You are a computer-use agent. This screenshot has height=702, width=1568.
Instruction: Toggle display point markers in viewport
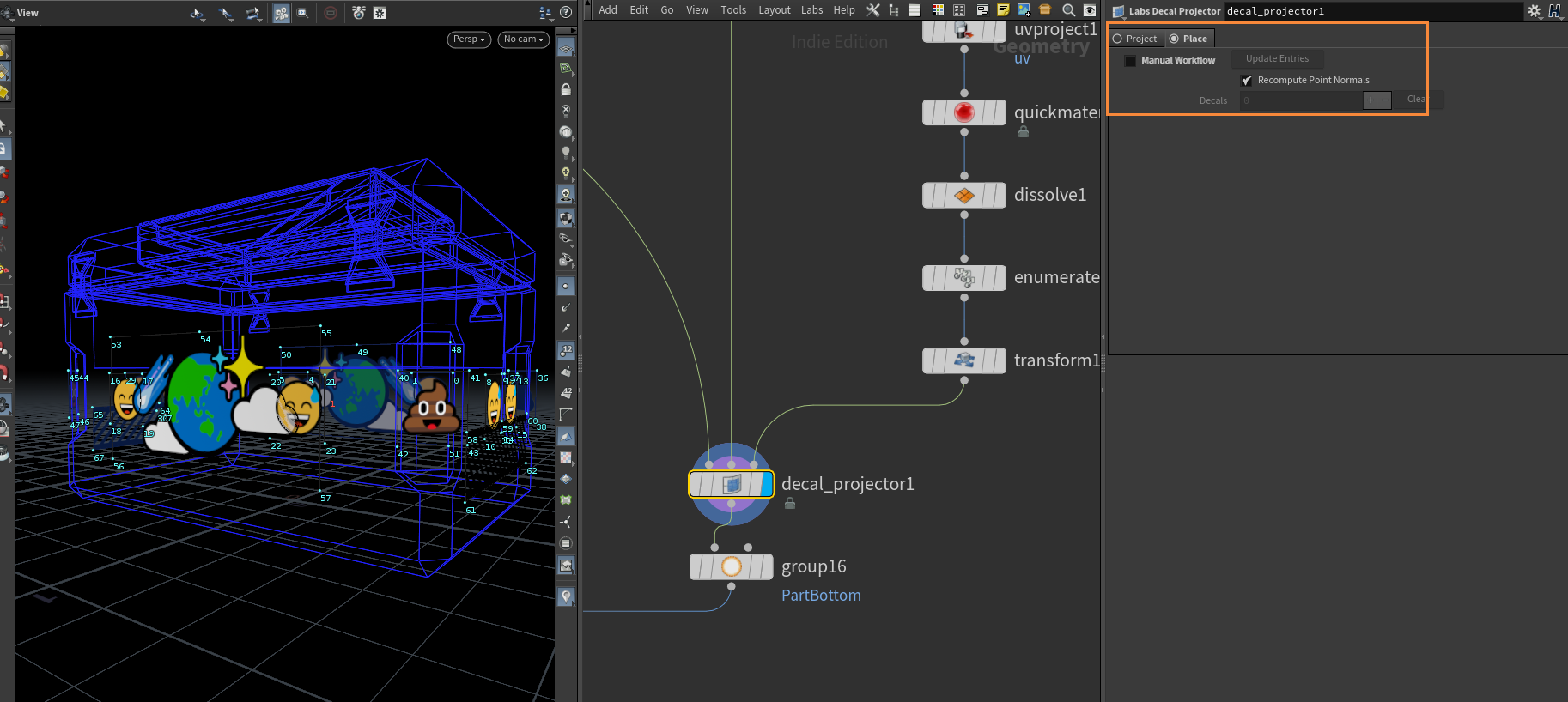point(566,286)
